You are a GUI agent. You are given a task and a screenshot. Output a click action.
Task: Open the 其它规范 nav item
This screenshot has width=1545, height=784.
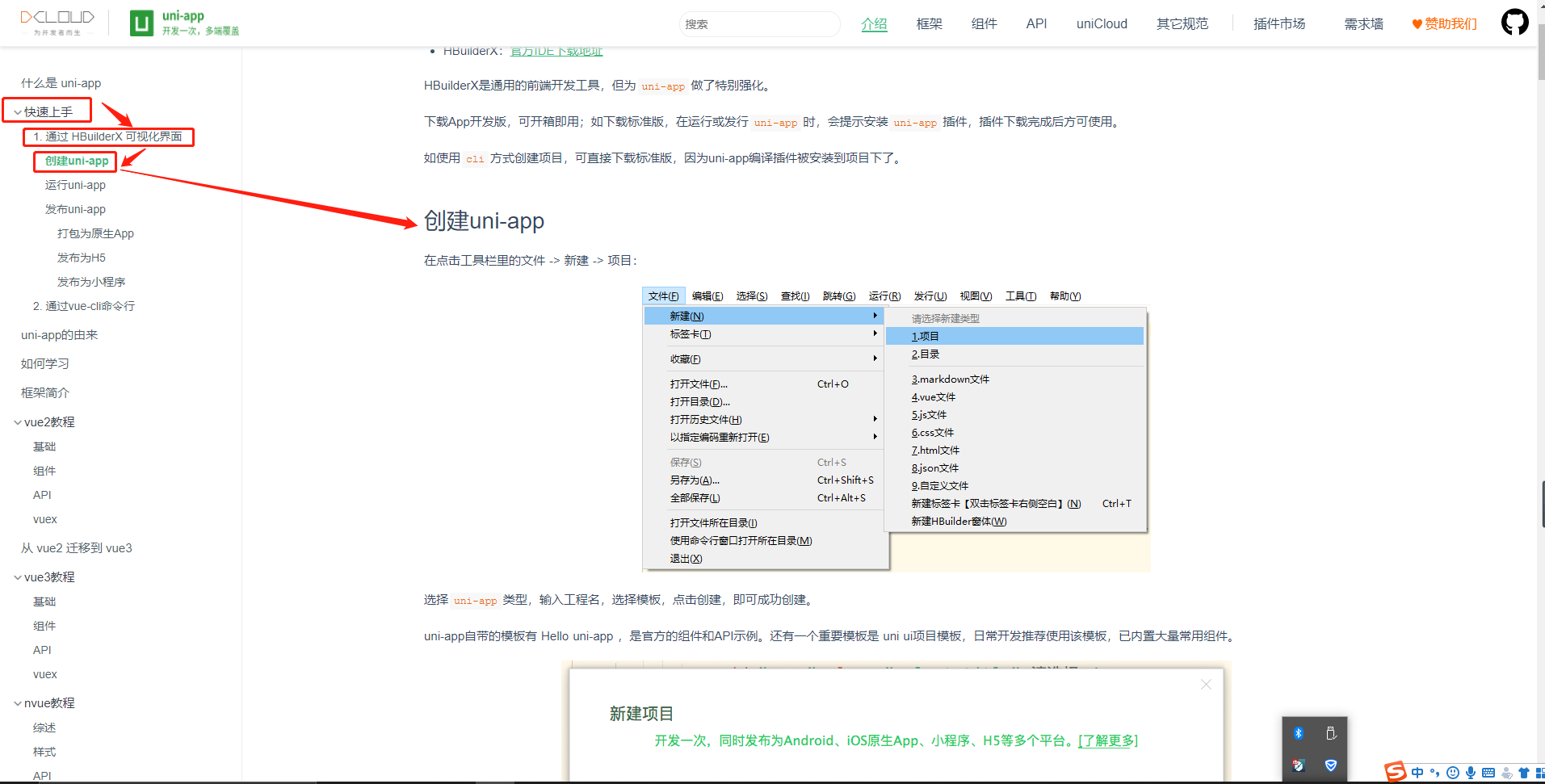[x=1182, y=24]
